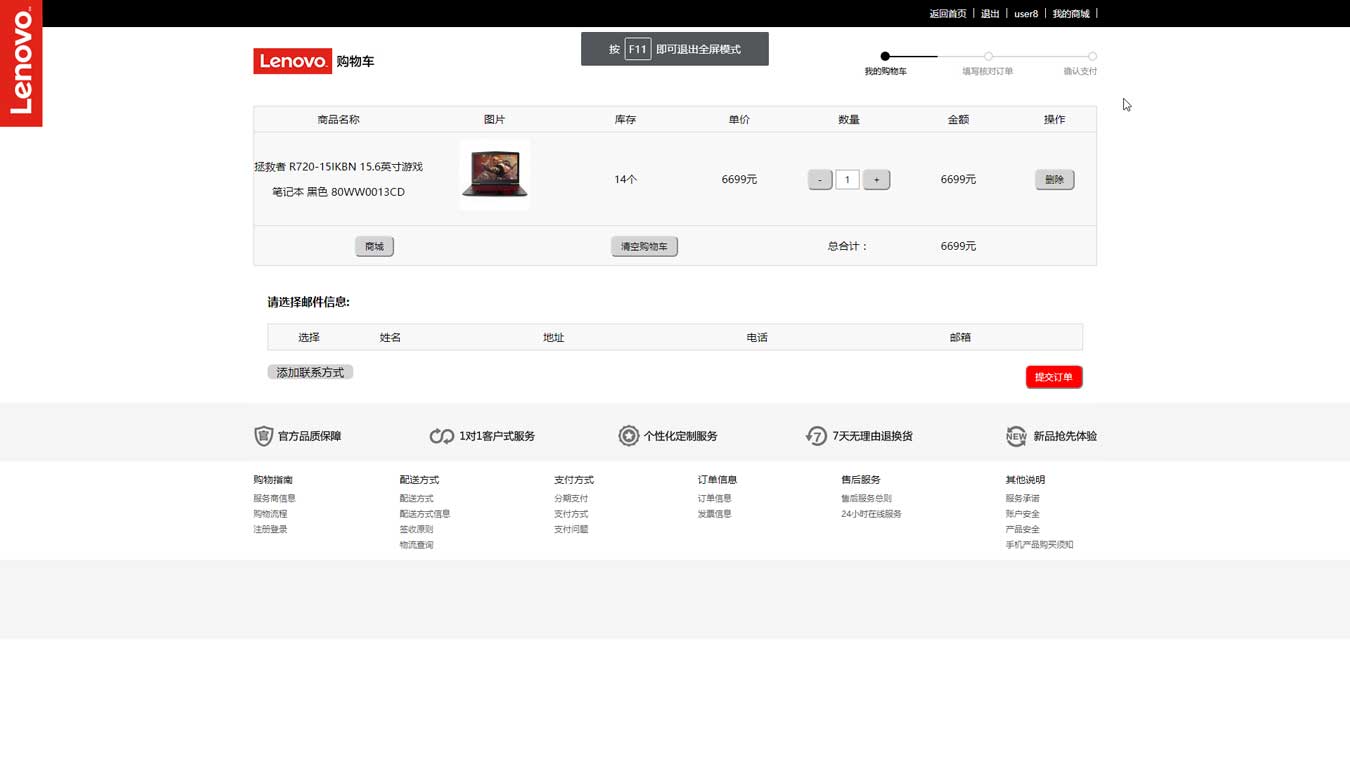Delete the item with 删除 button

coord(1054,180)
